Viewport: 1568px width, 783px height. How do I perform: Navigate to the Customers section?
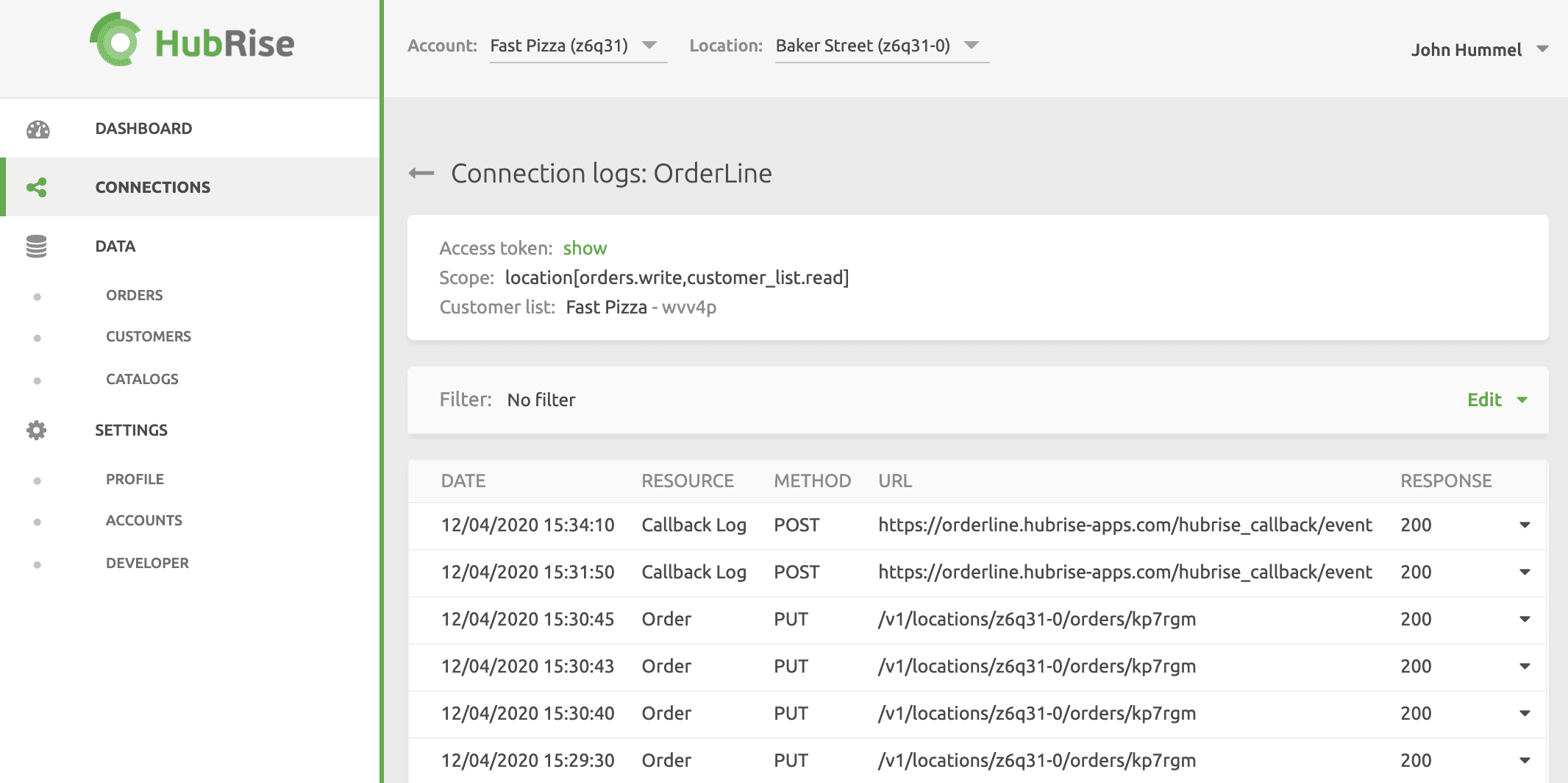tap(148, 336)
